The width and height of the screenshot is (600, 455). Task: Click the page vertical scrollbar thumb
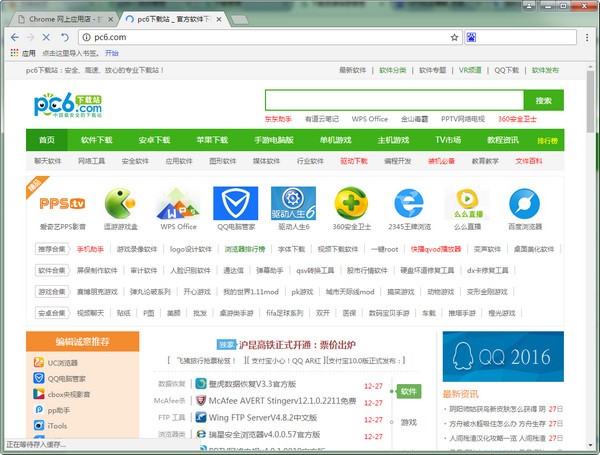pyautogui.click(x=590, y=101)
